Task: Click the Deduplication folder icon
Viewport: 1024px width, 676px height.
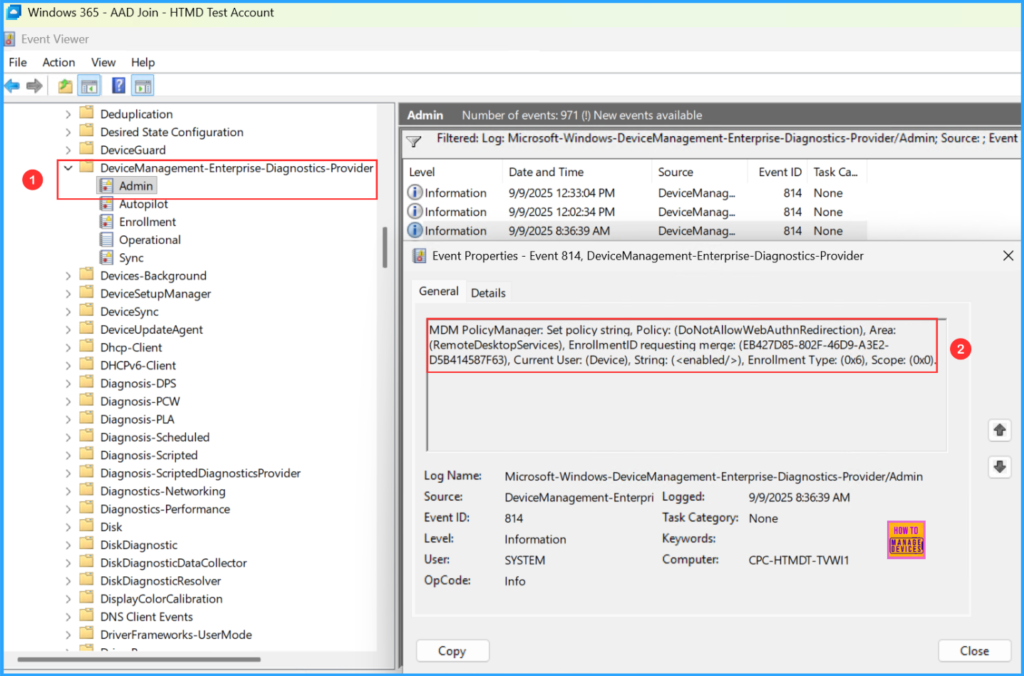Action: pos(86,114)
